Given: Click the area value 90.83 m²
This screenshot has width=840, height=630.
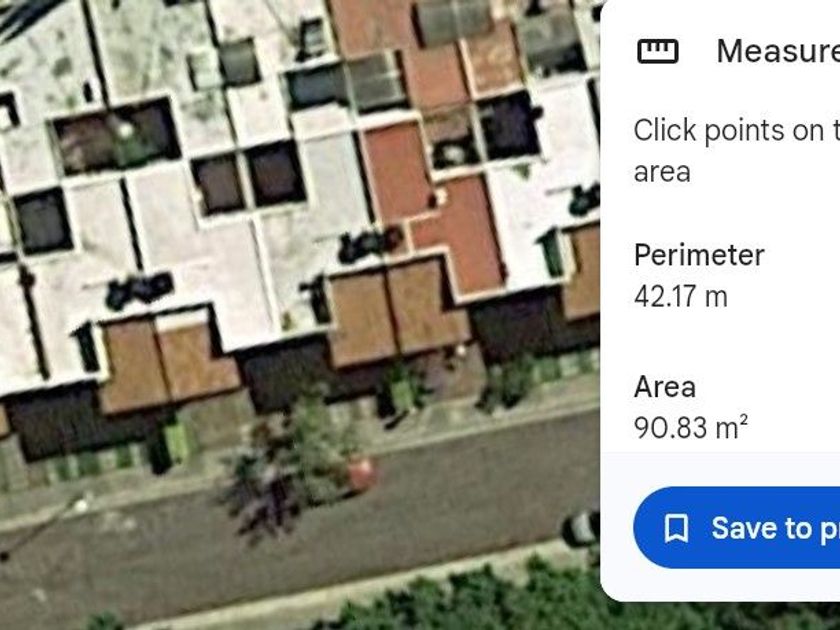Looking at the screenshot, I should (691, 427).
